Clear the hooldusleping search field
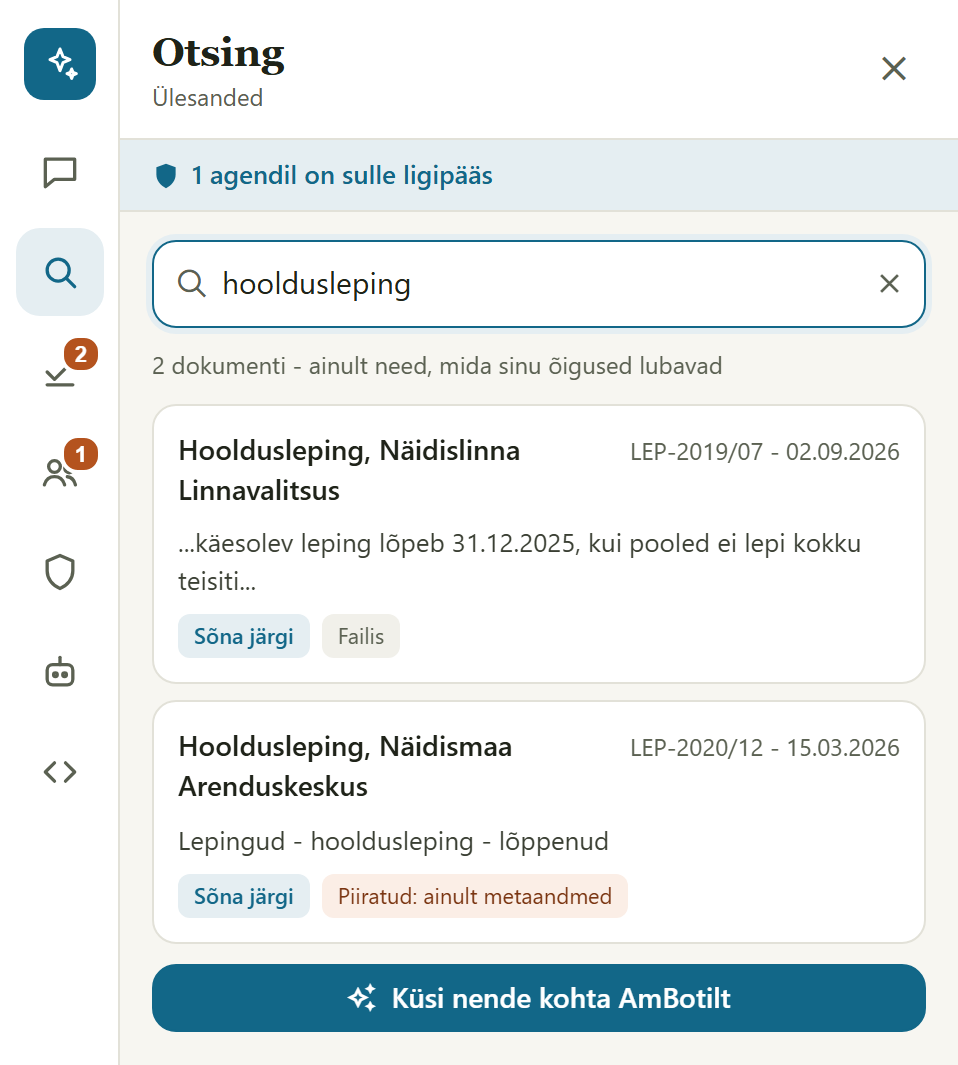This screenshot has height=1065, width=958. [x=889, y=283]
